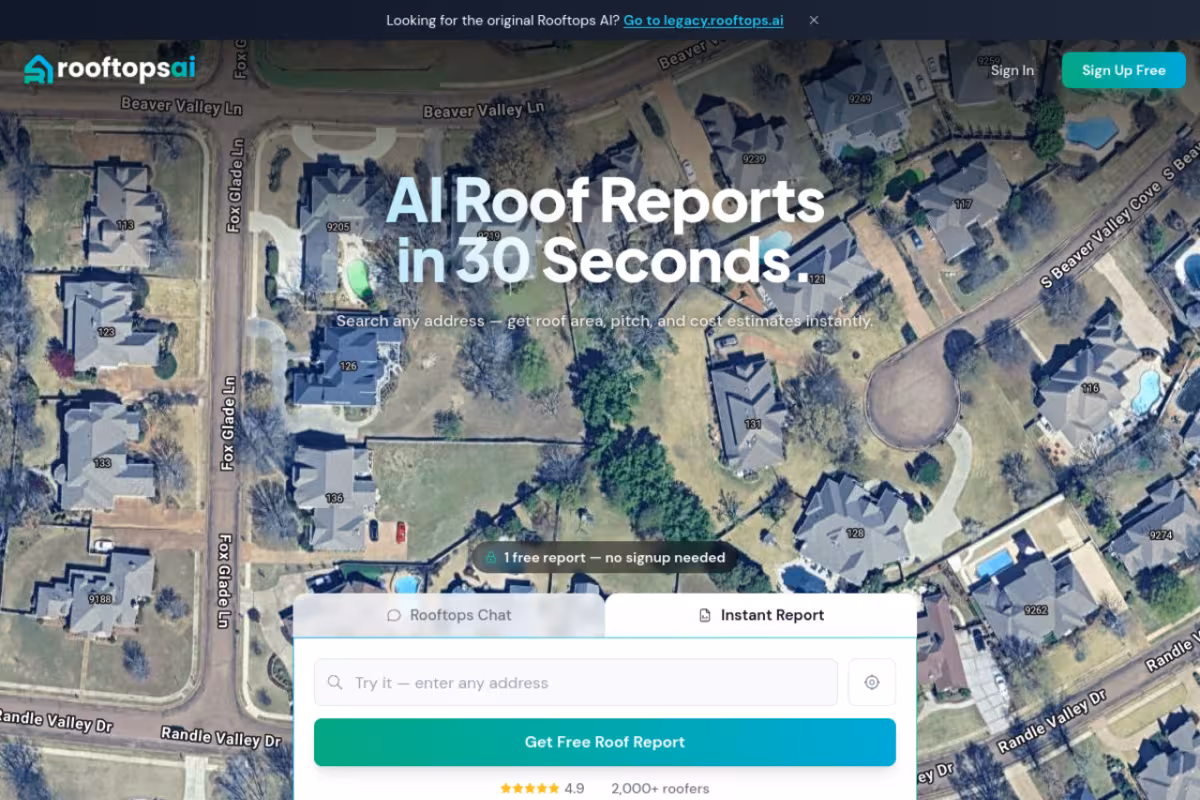This screenshot has height=800, width=1200.
Task: Click the subtitle about roof area and pitch
Action: point(605,321)
